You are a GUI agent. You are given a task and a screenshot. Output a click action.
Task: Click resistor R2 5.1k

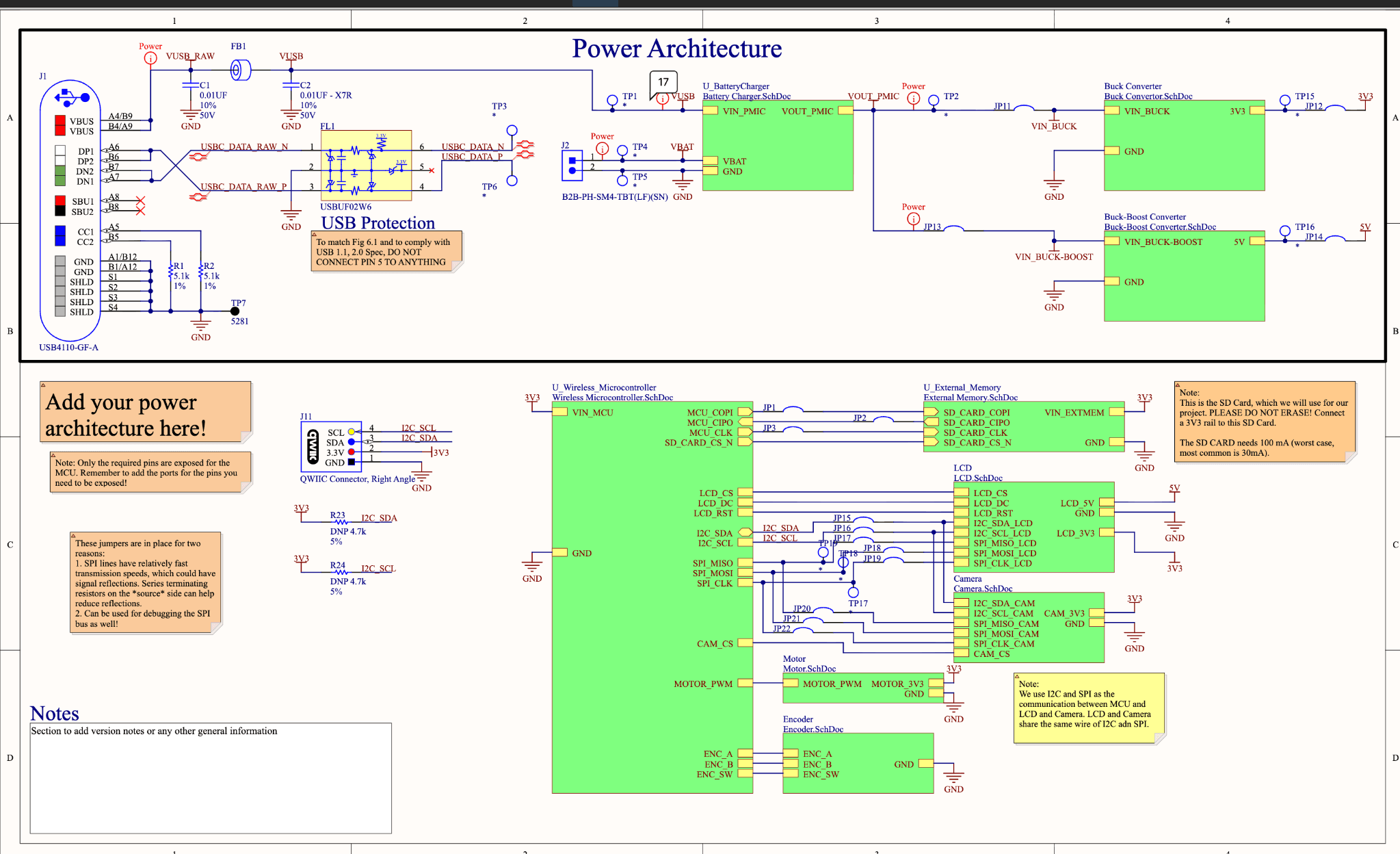200,272
